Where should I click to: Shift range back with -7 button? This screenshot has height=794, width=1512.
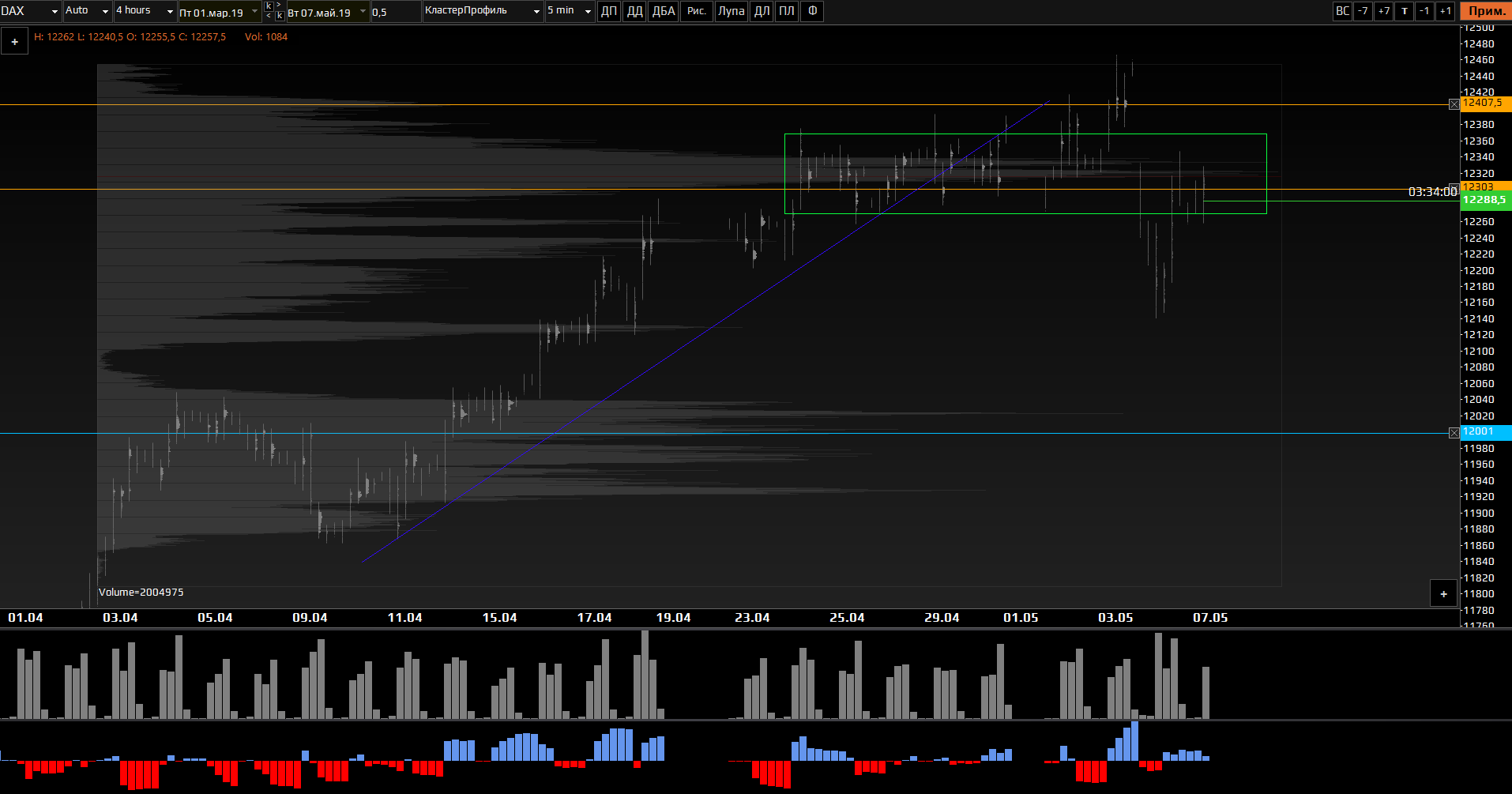point(1363,11)
